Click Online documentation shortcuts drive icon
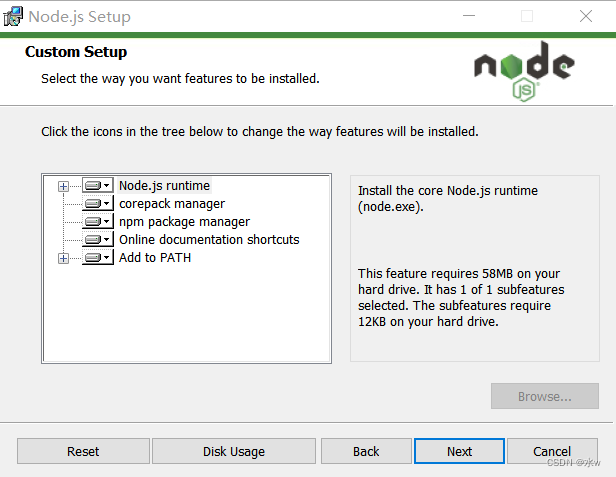The height and width of the screenshot is (477, 616). 97,240
